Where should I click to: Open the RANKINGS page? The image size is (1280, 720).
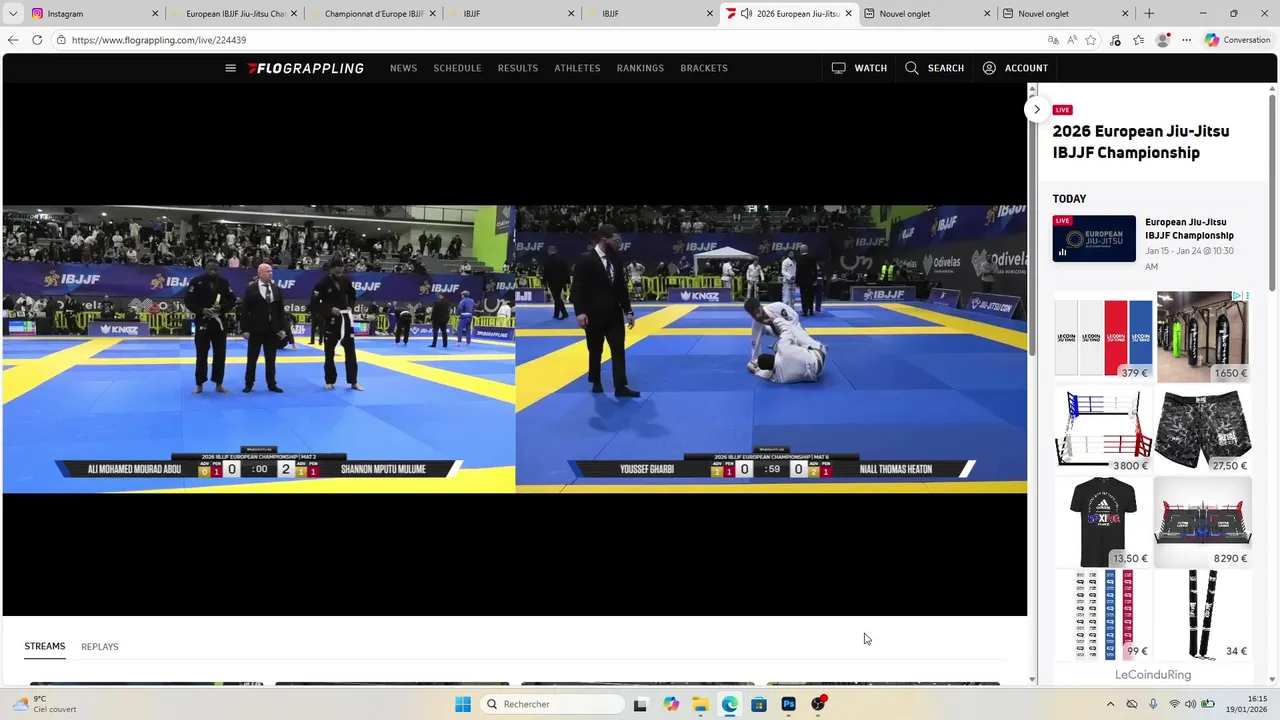pos(640,68)
